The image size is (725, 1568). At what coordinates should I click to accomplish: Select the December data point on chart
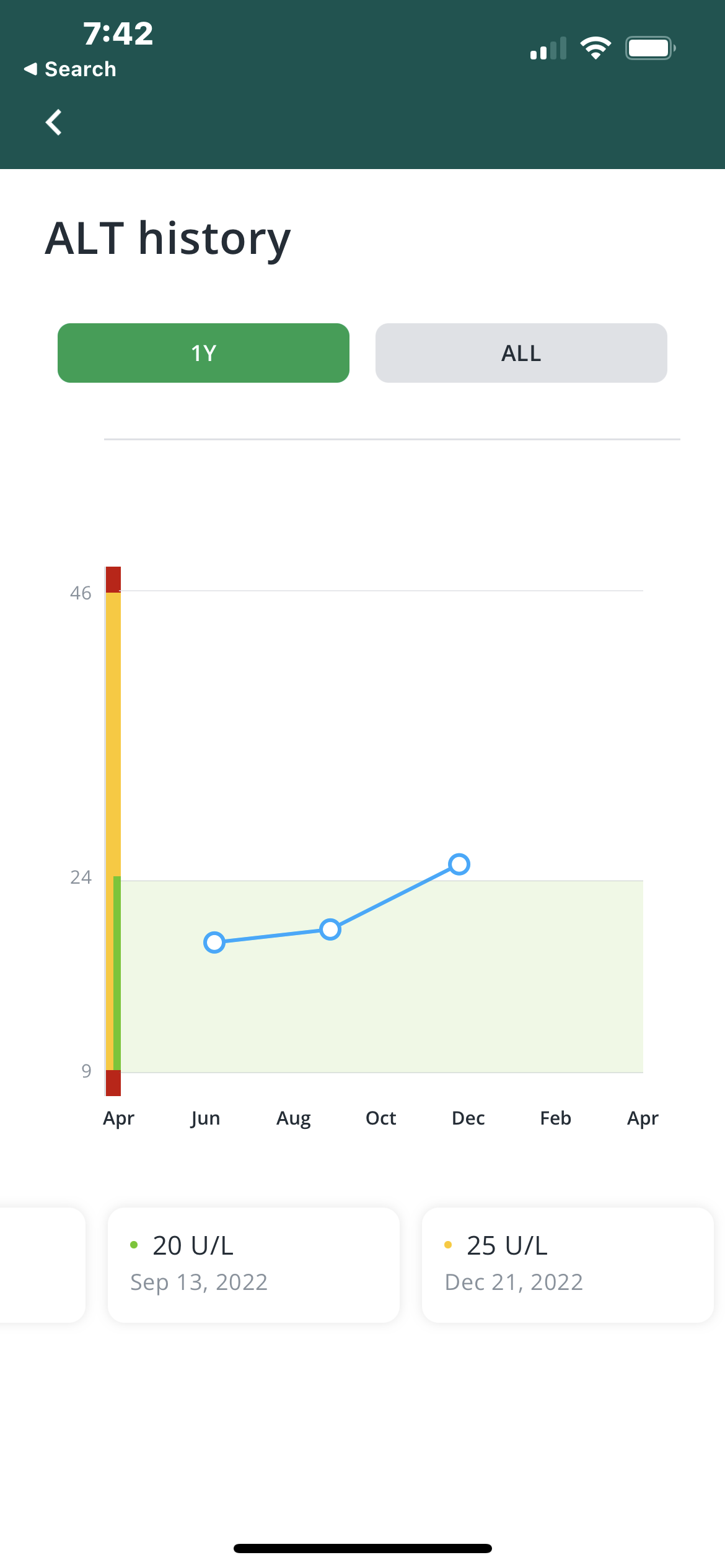[459, 864]
